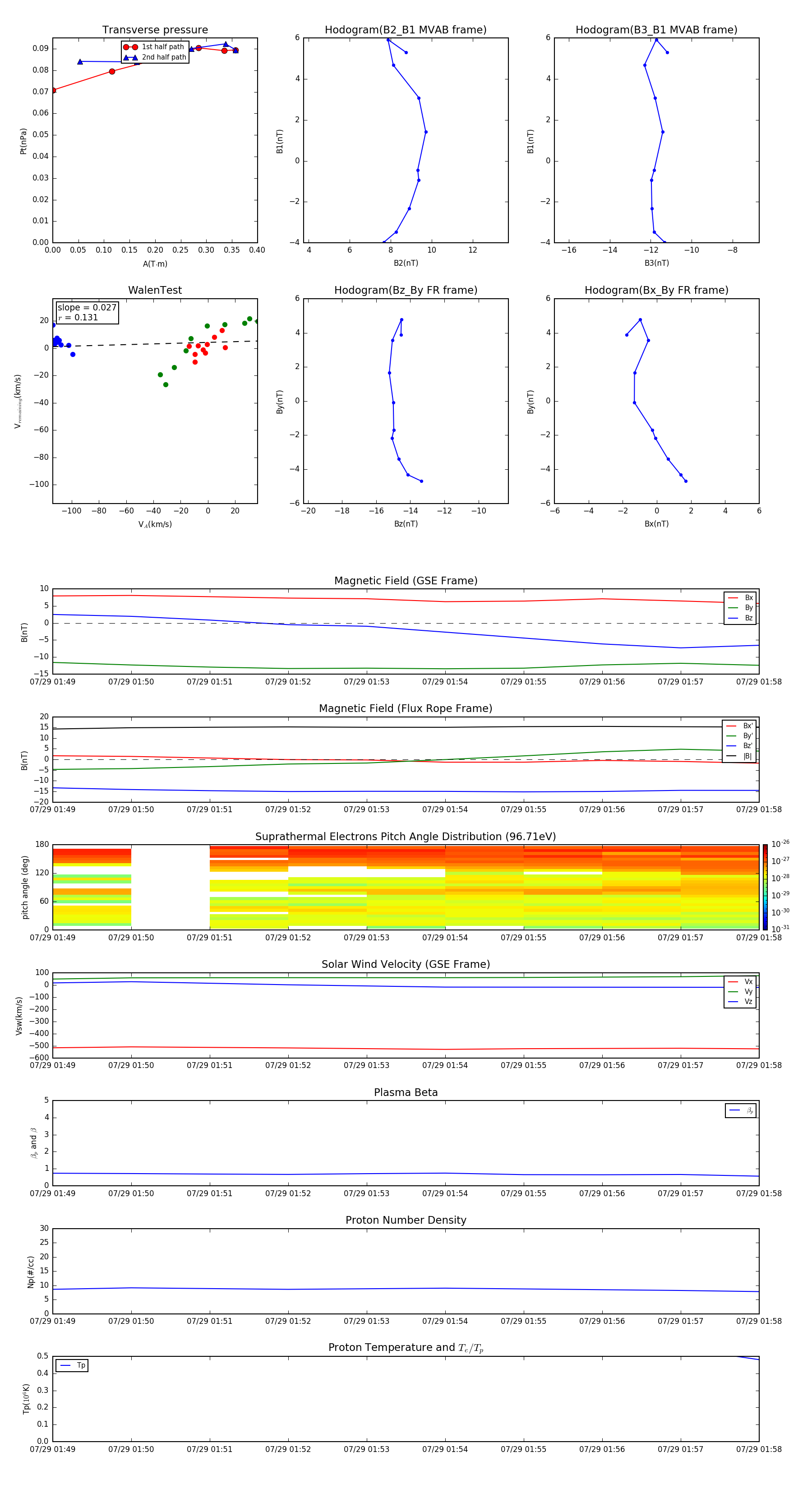This screenshot has width=812, height=1489.
Task: Click the red Vx curve in the solar wind plot
Action: click(x=406, y=1048)
